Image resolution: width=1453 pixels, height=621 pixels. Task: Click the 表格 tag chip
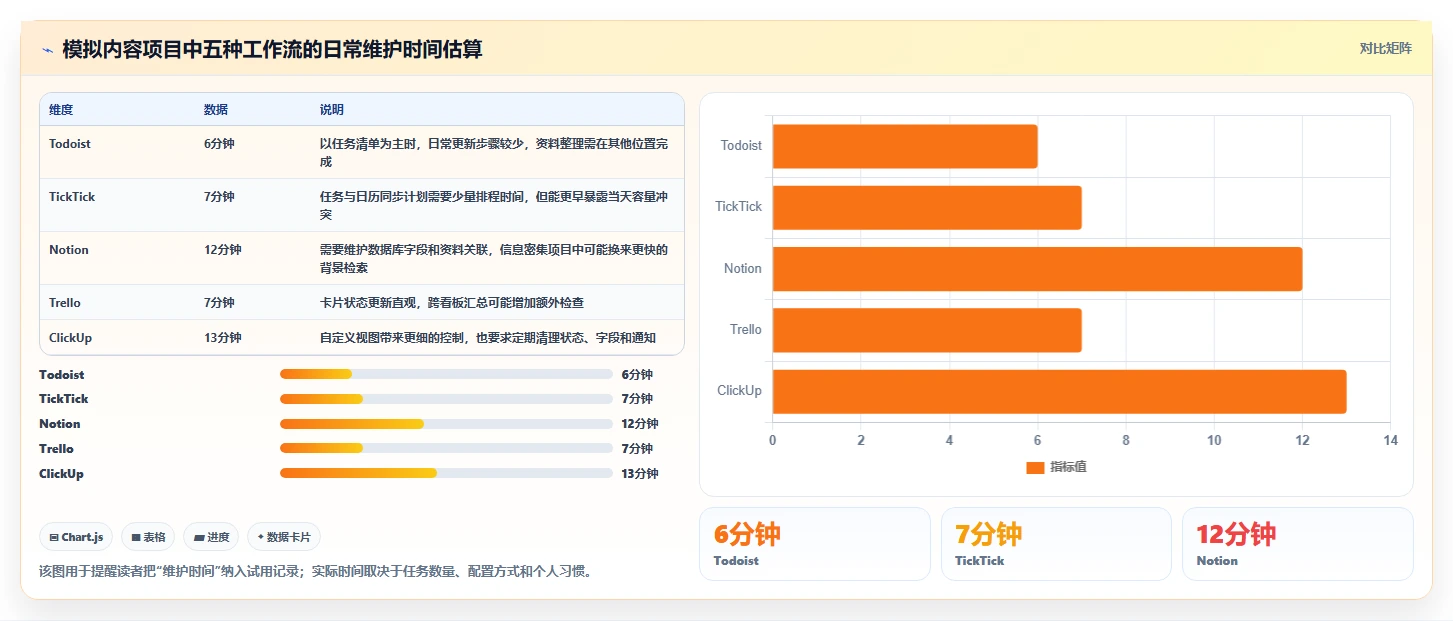[x=148, y=537]
